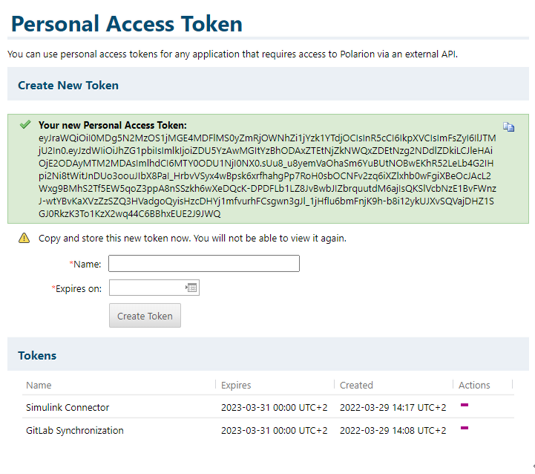Click the Tokens section header
535x474 pixels.
37,355
